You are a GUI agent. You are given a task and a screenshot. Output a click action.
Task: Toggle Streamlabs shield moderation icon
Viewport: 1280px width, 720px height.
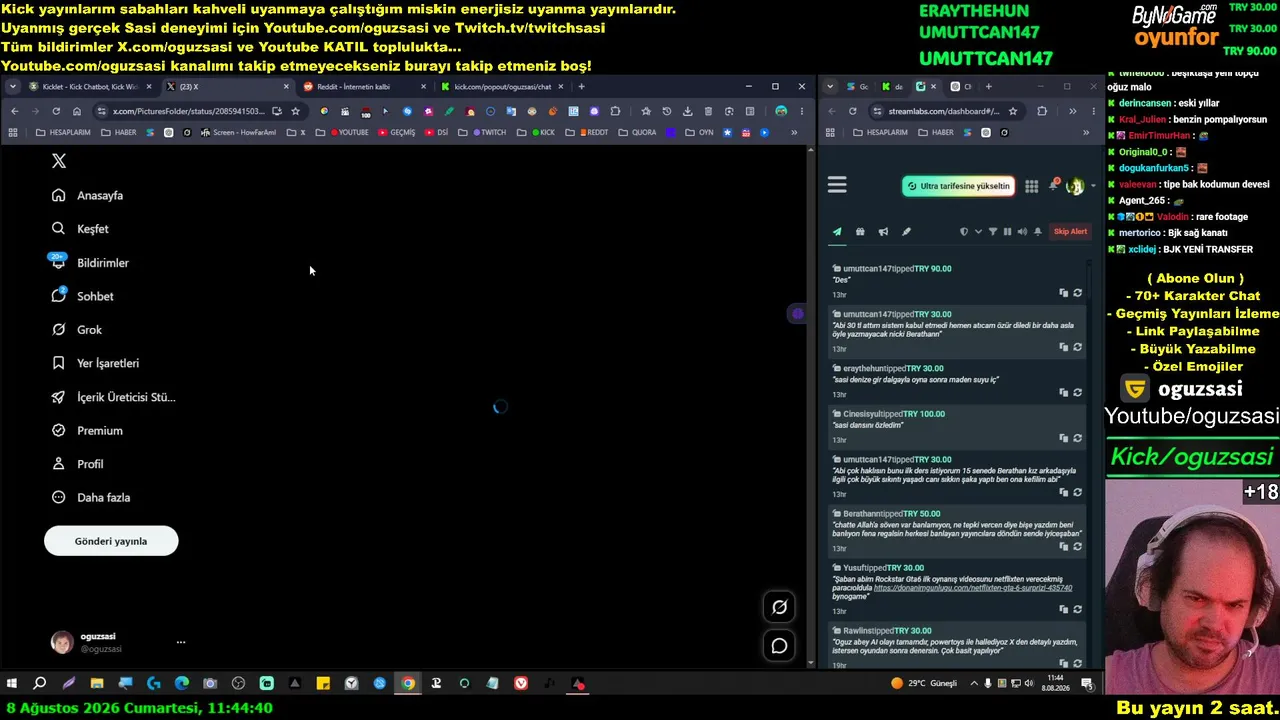tap(964, 232)
